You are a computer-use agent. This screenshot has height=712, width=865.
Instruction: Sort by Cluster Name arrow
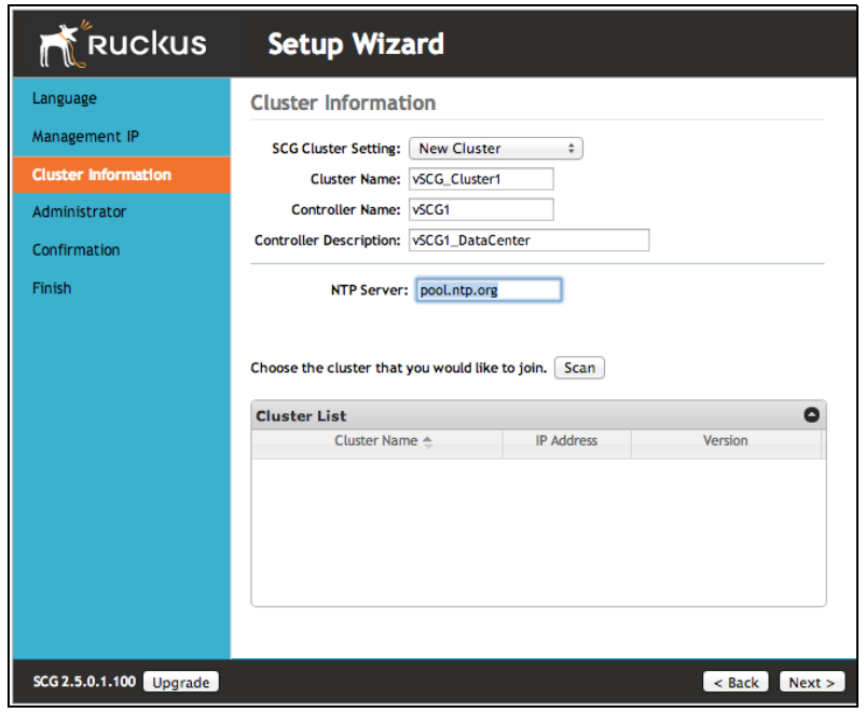(428, 442)
